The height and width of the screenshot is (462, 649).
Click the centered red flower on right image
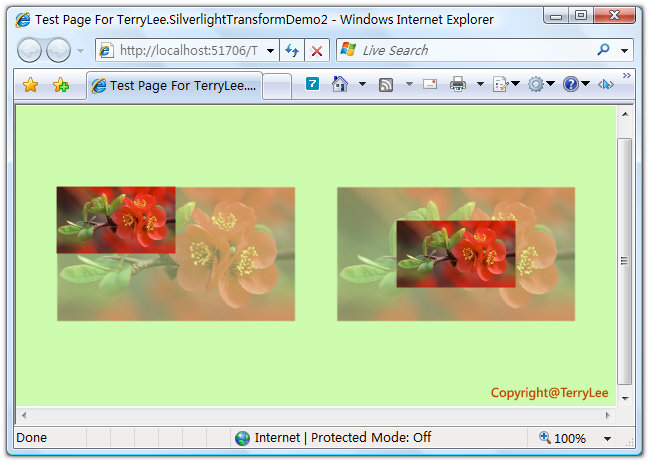click(456, 254)
